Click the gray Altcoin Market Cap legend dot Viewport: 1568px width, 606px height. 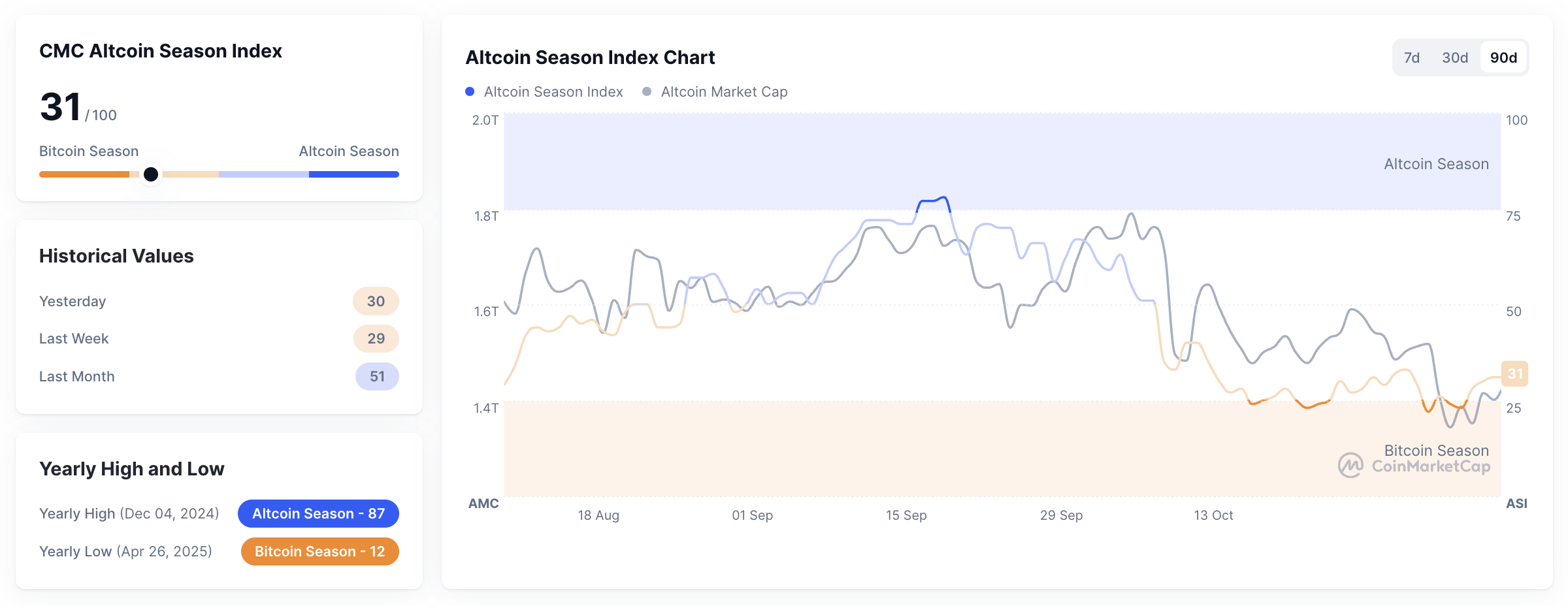[x=647, y=91]
